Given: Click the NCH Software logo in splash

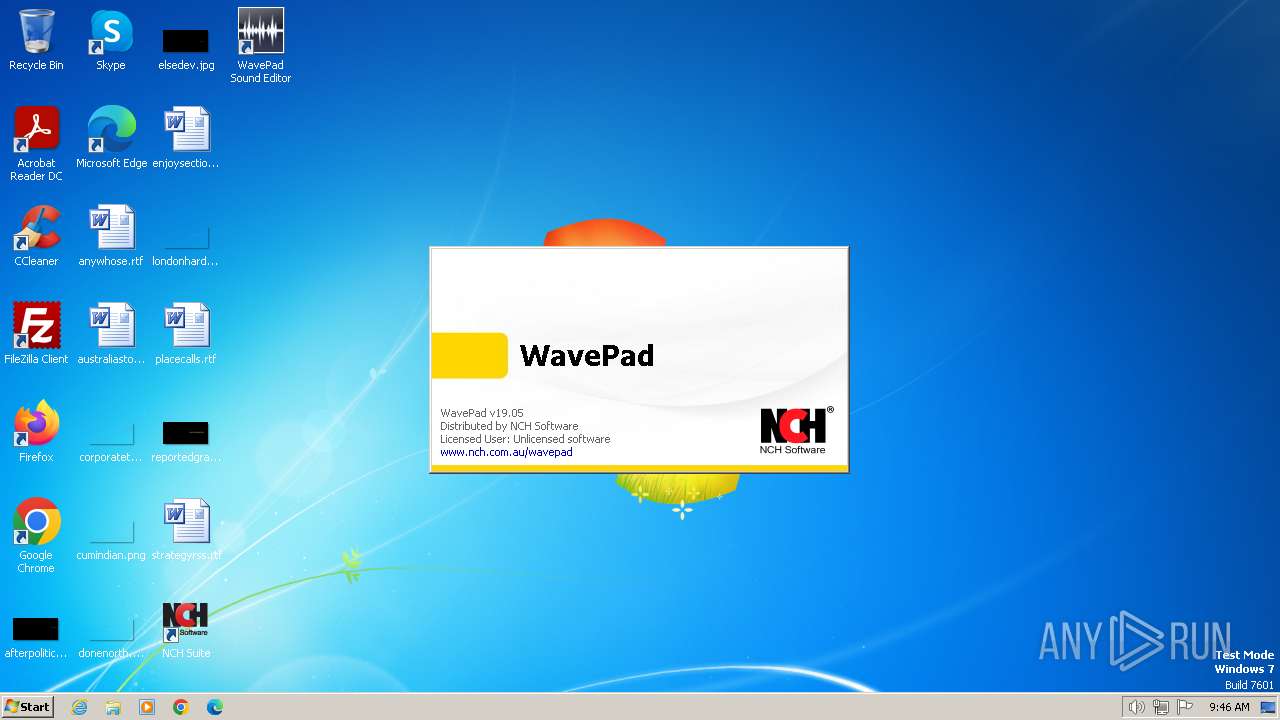Looking at the screenshot, I should tap(796, 430).
